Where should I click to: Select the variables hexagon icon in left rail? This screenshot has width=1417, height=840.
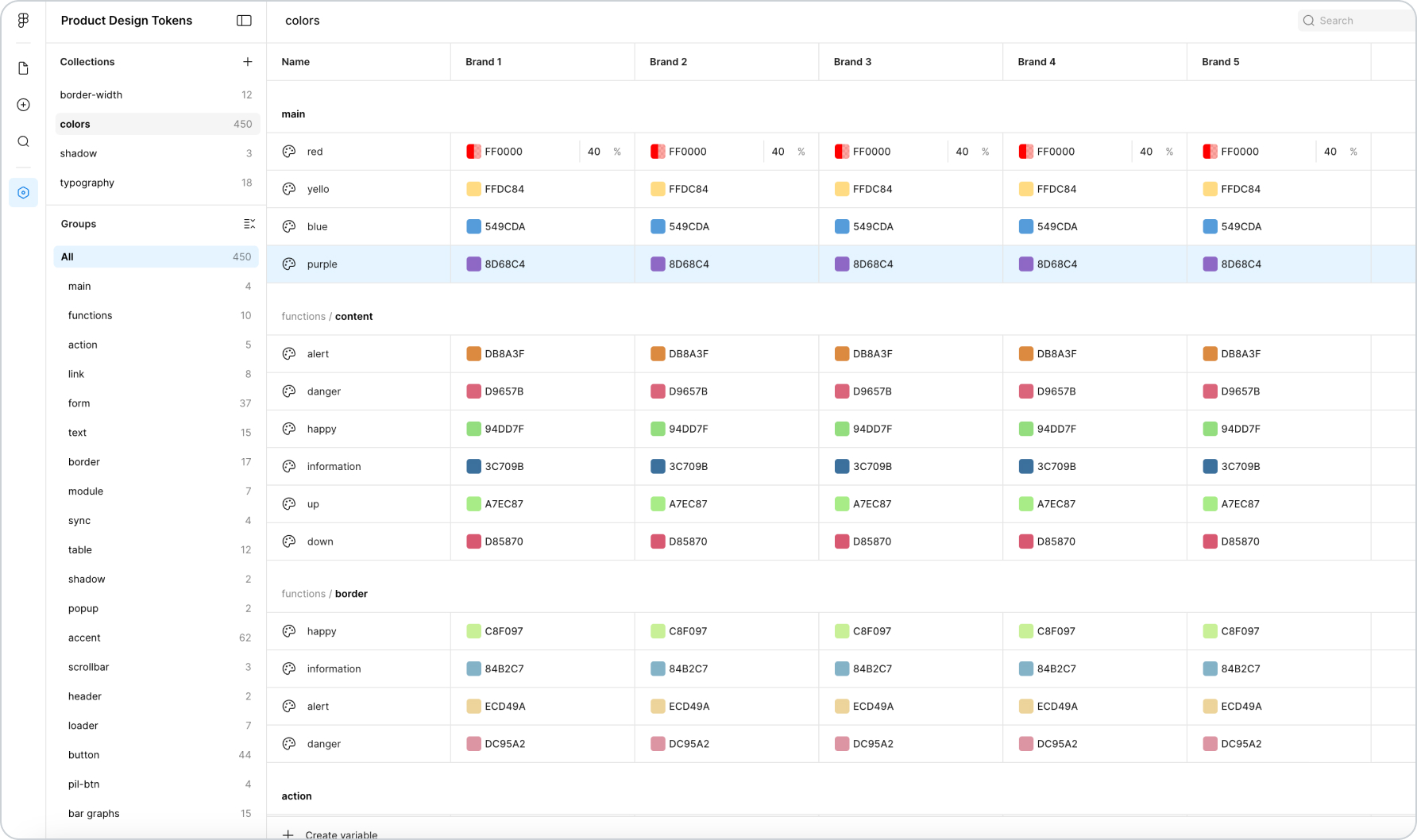(23, 193)
